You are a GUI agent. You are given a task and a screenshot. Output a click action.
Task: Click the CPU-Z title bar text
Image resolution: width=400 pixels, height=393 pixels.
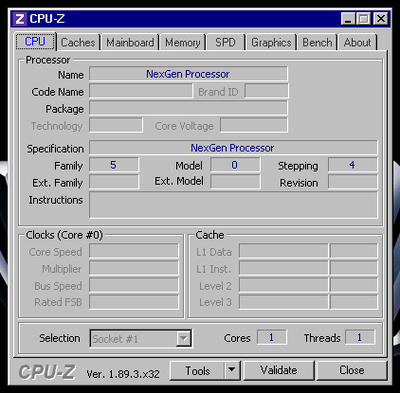pyautogui.click(x=47, y=19)
